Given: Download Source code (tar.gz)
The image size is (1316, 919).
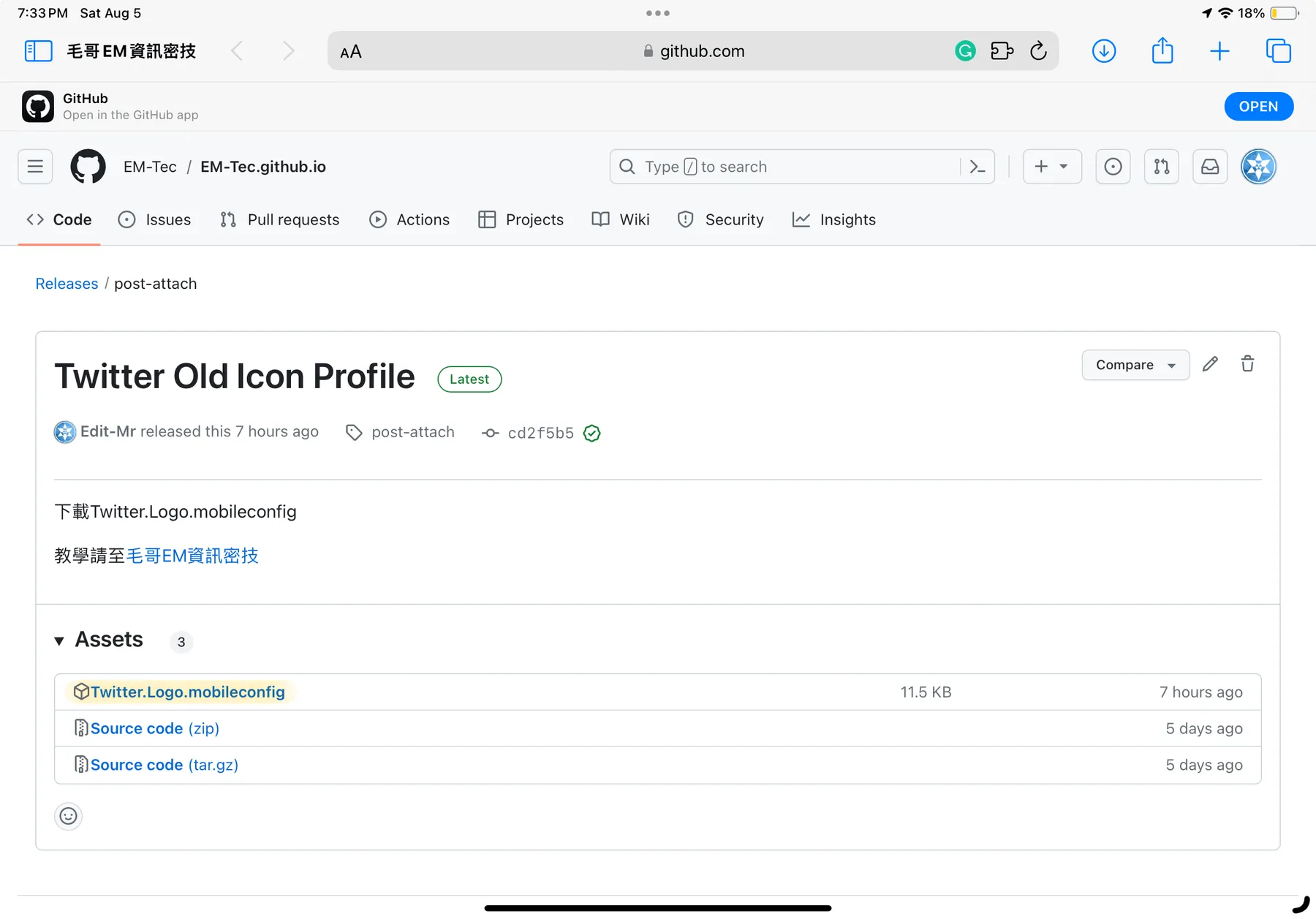Looking at the screenshot, I should click(x=164, y=765).
